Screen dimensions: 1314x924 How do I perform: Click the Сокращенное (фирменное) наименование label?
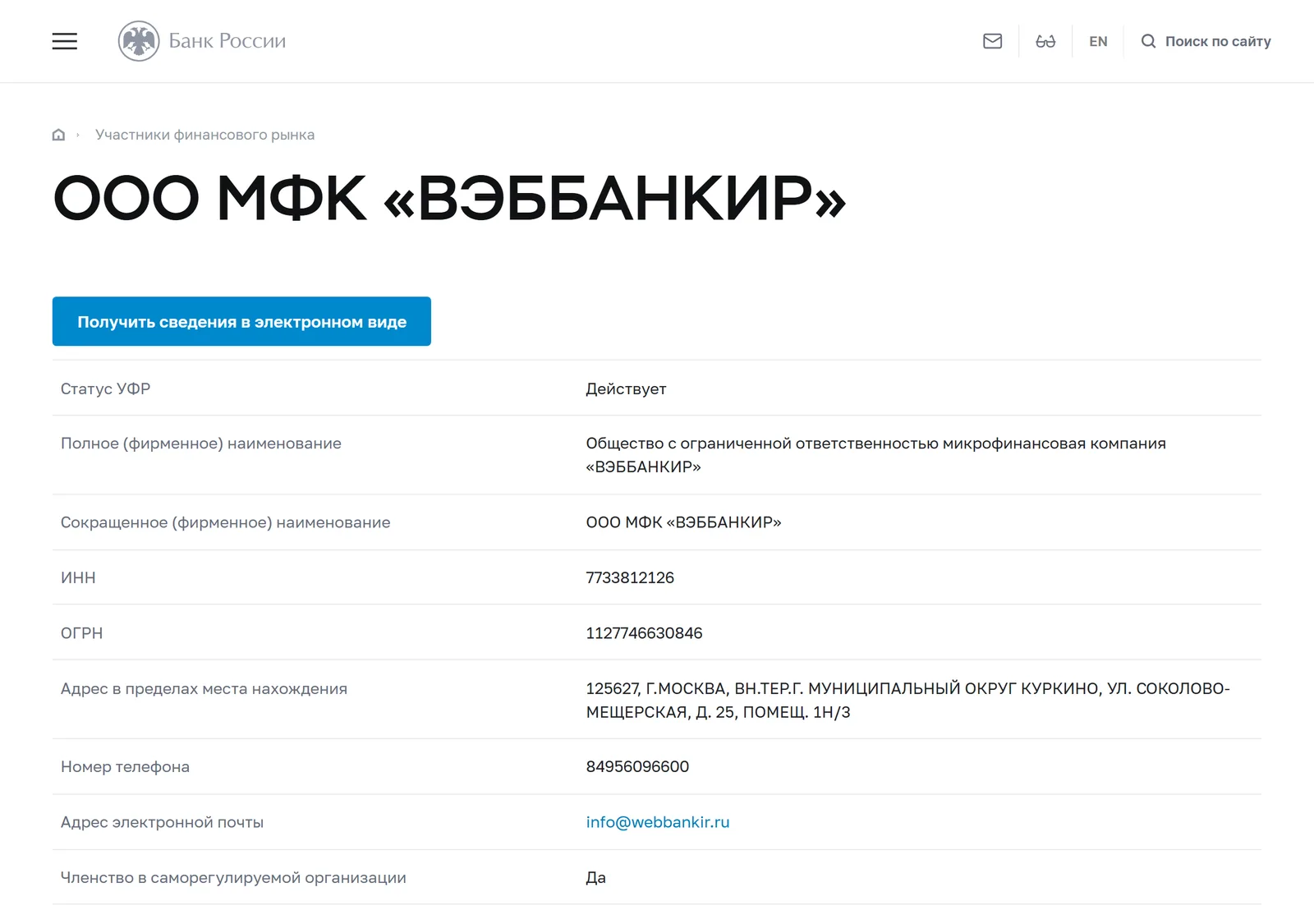pos(225,522)
